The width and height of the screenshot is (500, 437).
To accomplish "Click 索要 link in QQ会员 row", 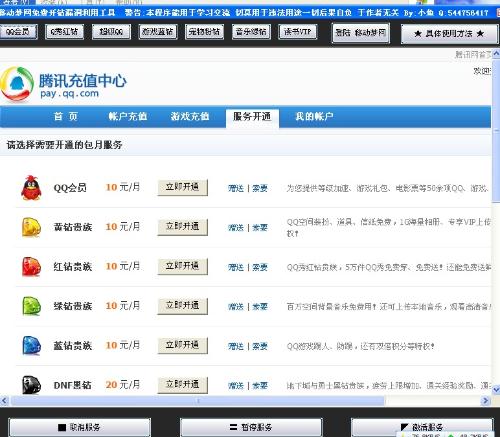I will click(260, 188).
